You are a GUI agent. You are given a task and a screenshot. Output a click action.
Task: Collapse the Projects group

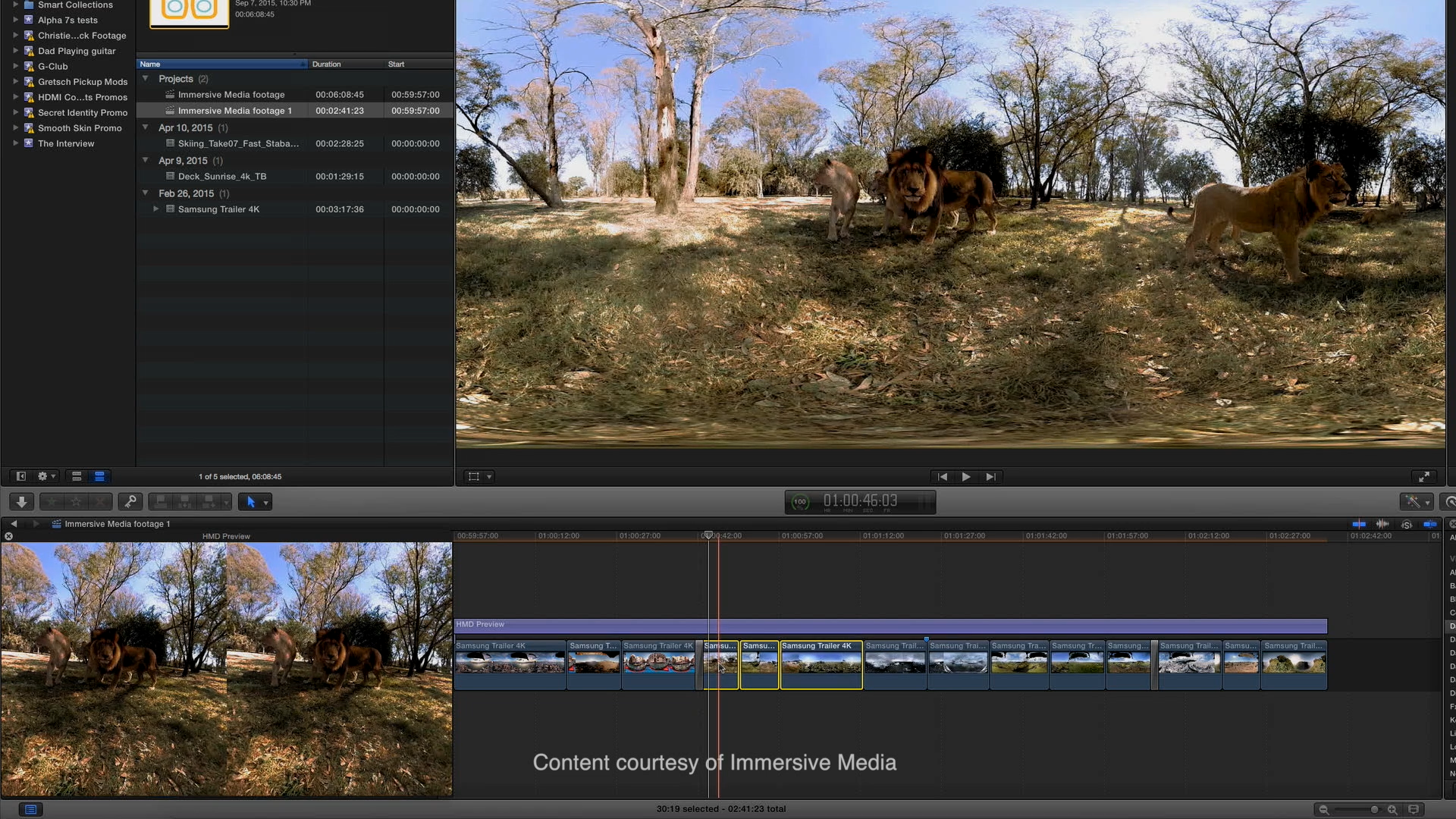(146, 79)
